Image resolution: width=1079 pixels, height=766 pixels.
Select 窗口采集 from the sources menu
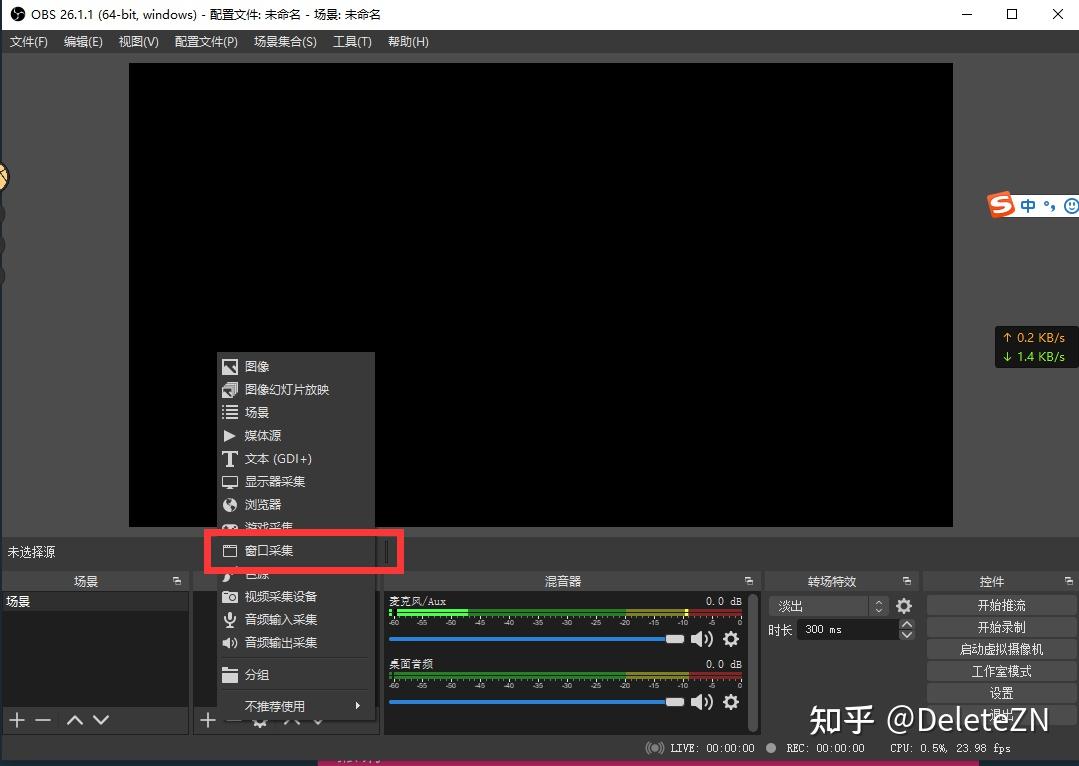[x=270, y=550]
